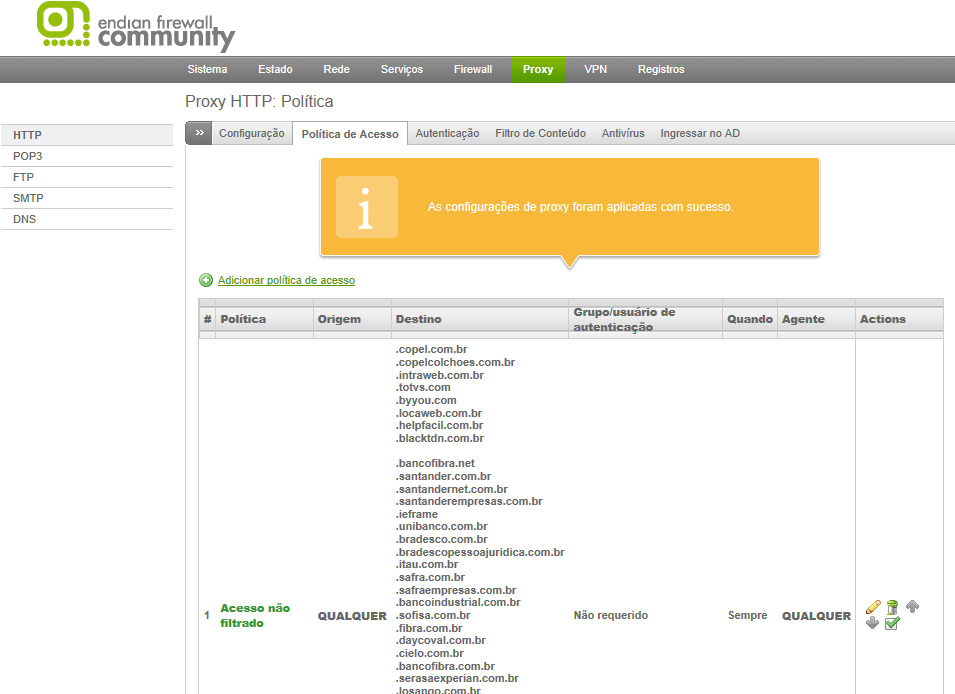The image size is (955, 694).
Task: Click the Acesso não filtrado policy name
Action: click(255, 615)
